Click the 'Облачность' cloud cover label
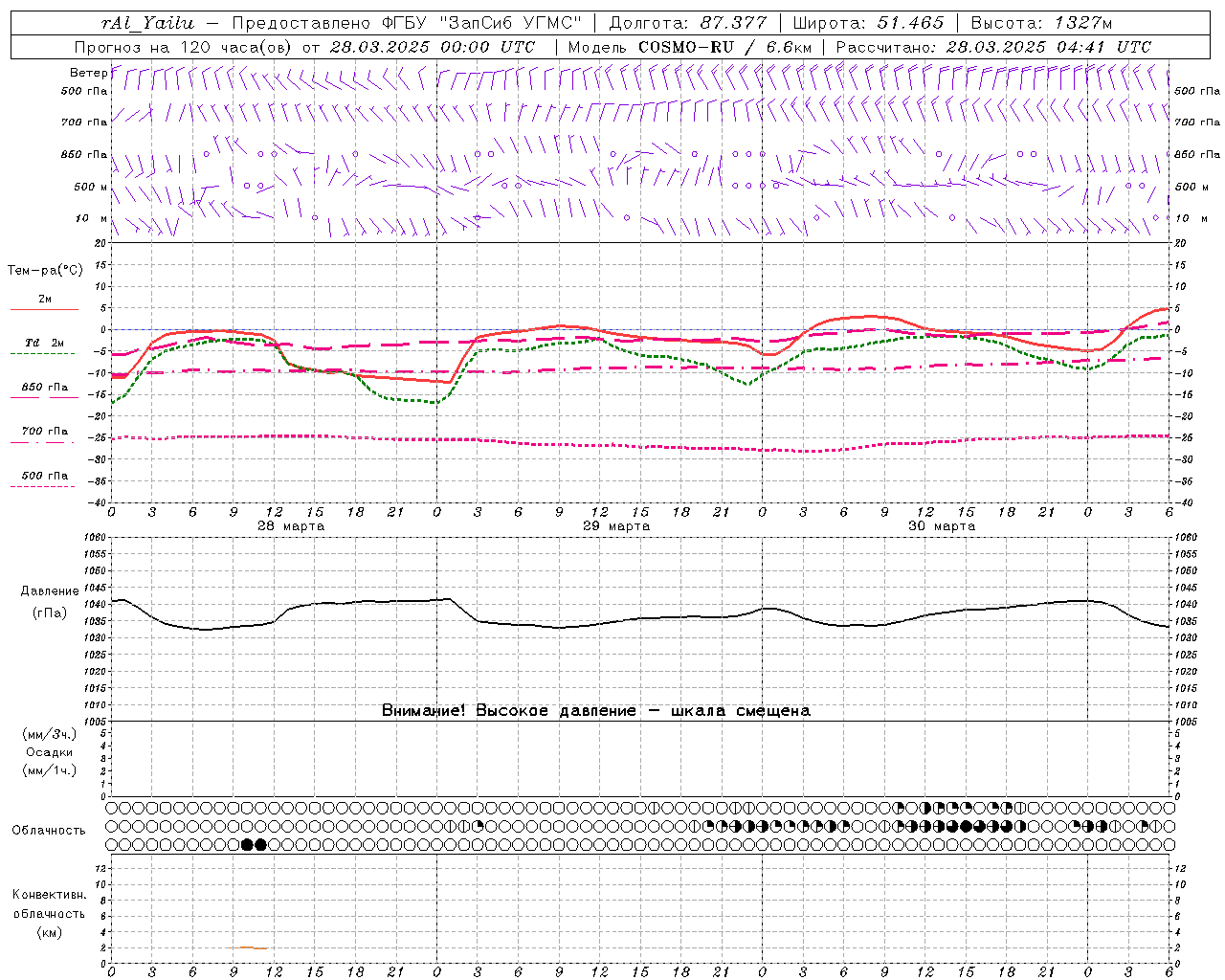The height and width of the screenshot is (980, 1225). [49, 831]
